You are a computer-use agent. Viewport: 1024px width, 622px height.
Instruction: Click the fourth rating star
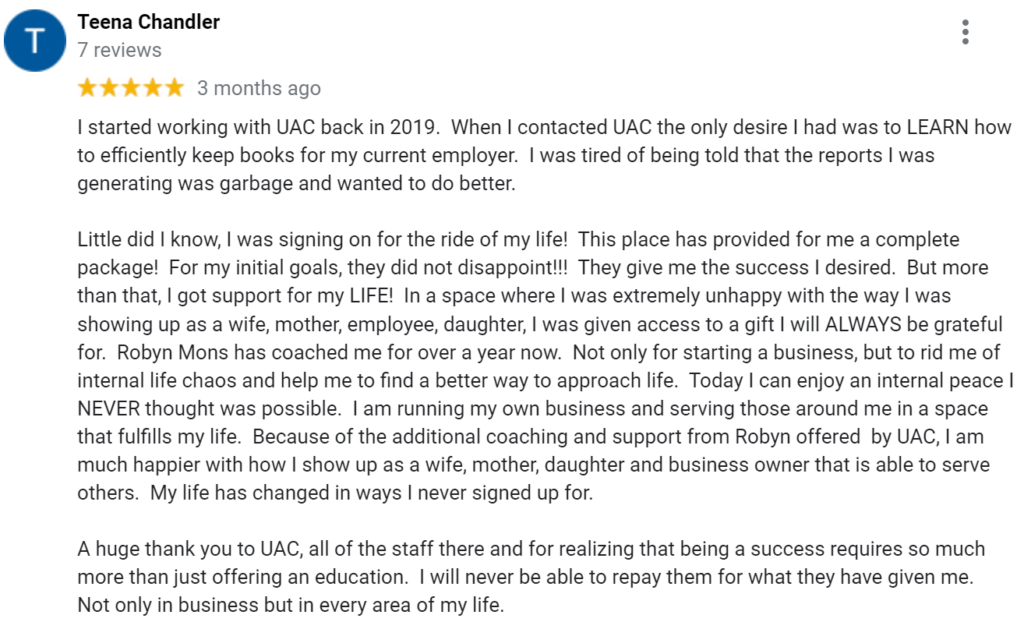[x=153, y=88]
